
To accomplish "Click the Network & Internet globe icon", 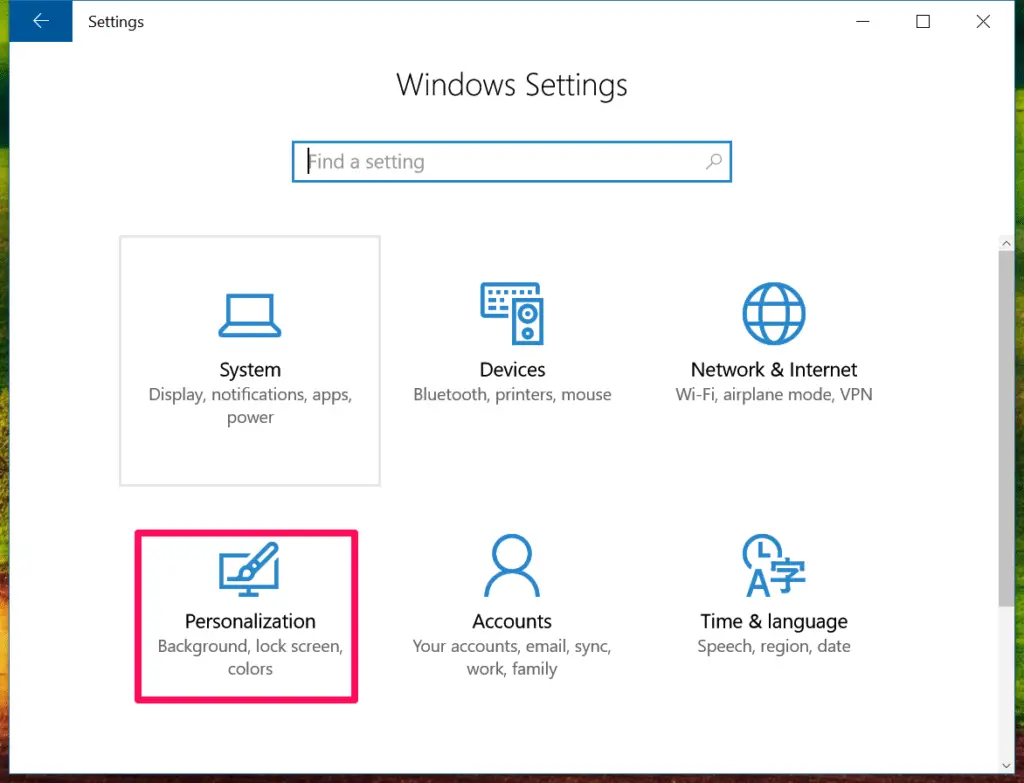I will tap(774, 313).
